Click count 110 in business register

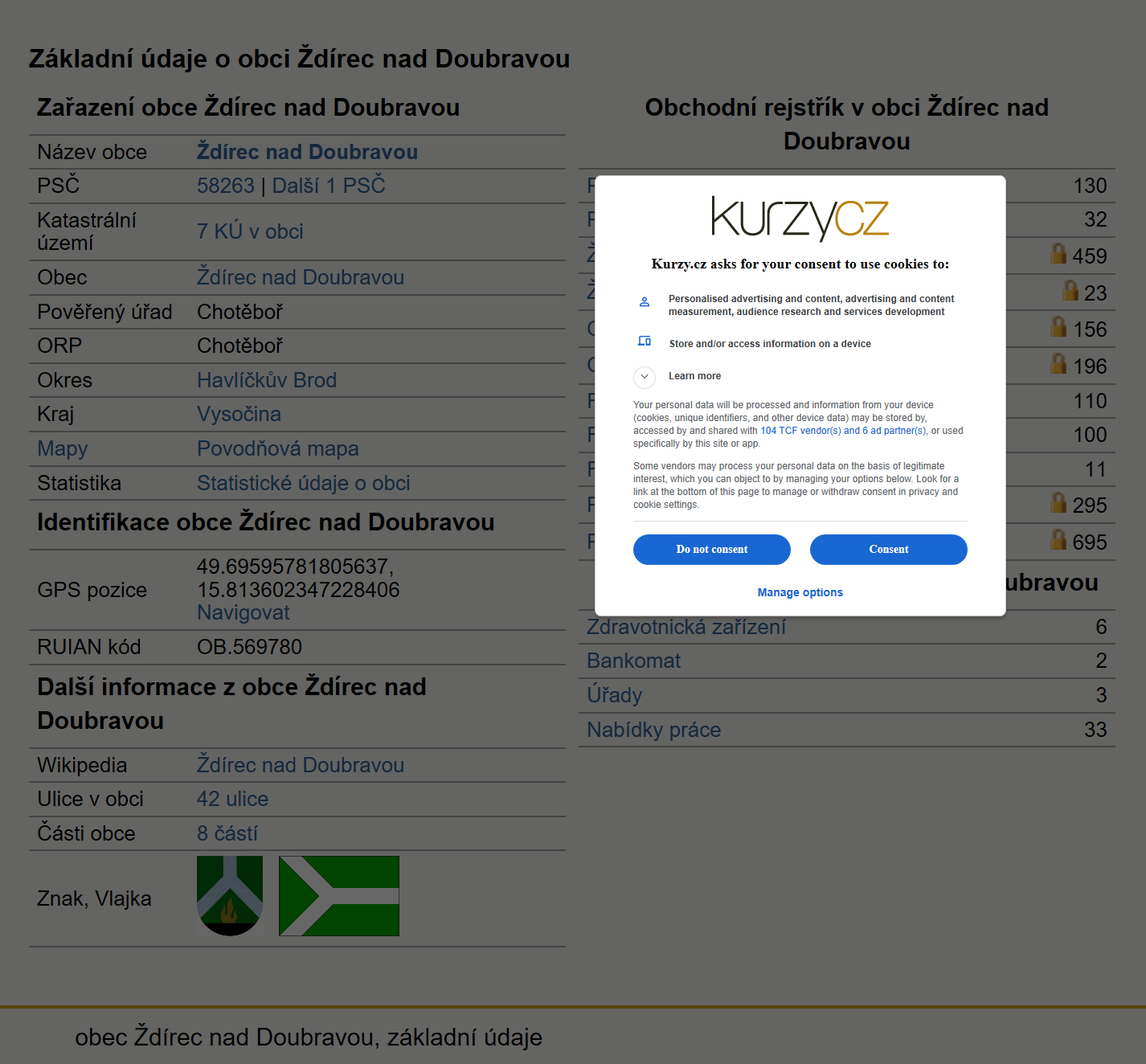(1090, 401)
